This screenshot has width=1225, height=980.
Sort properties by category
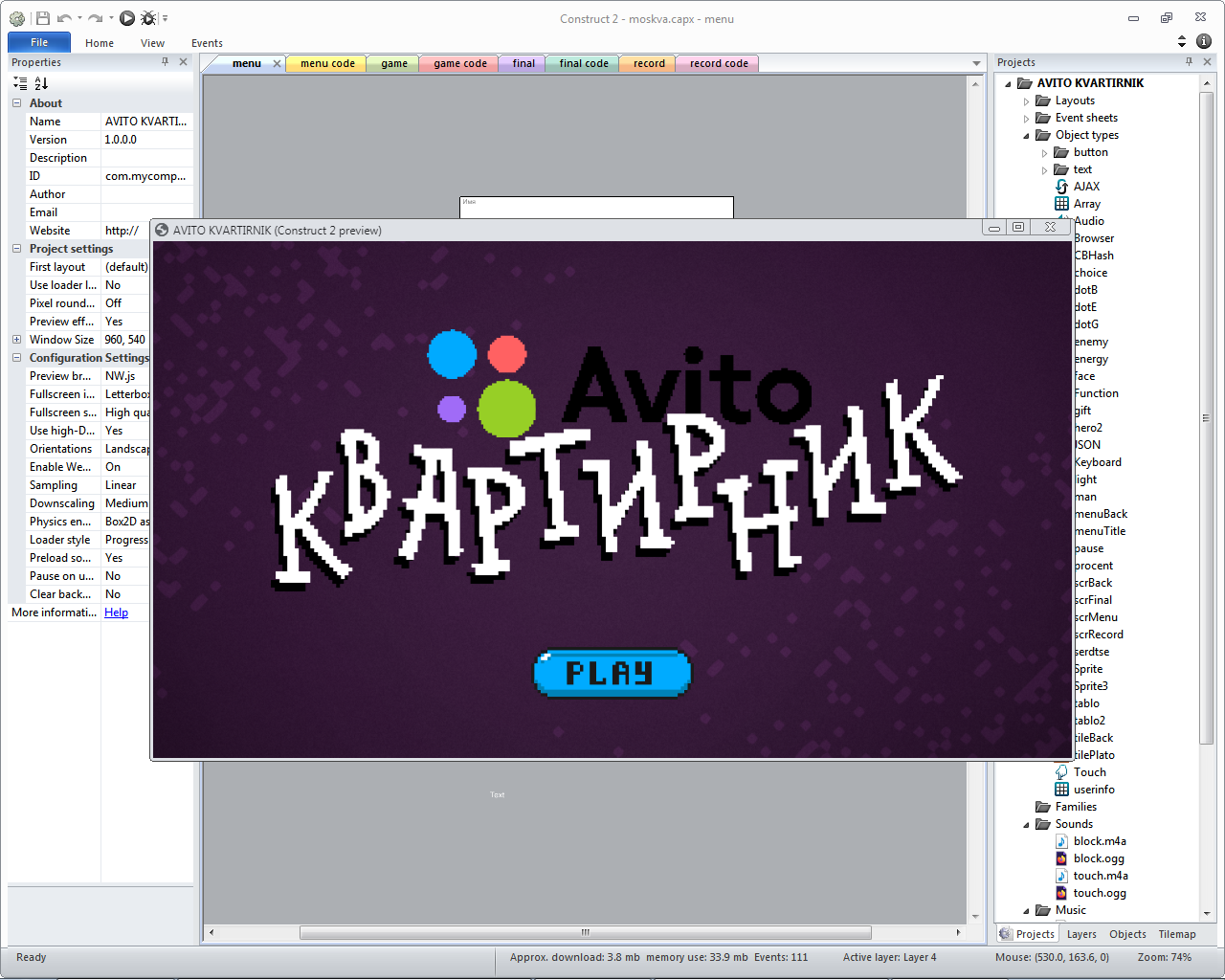coord(20,83)
